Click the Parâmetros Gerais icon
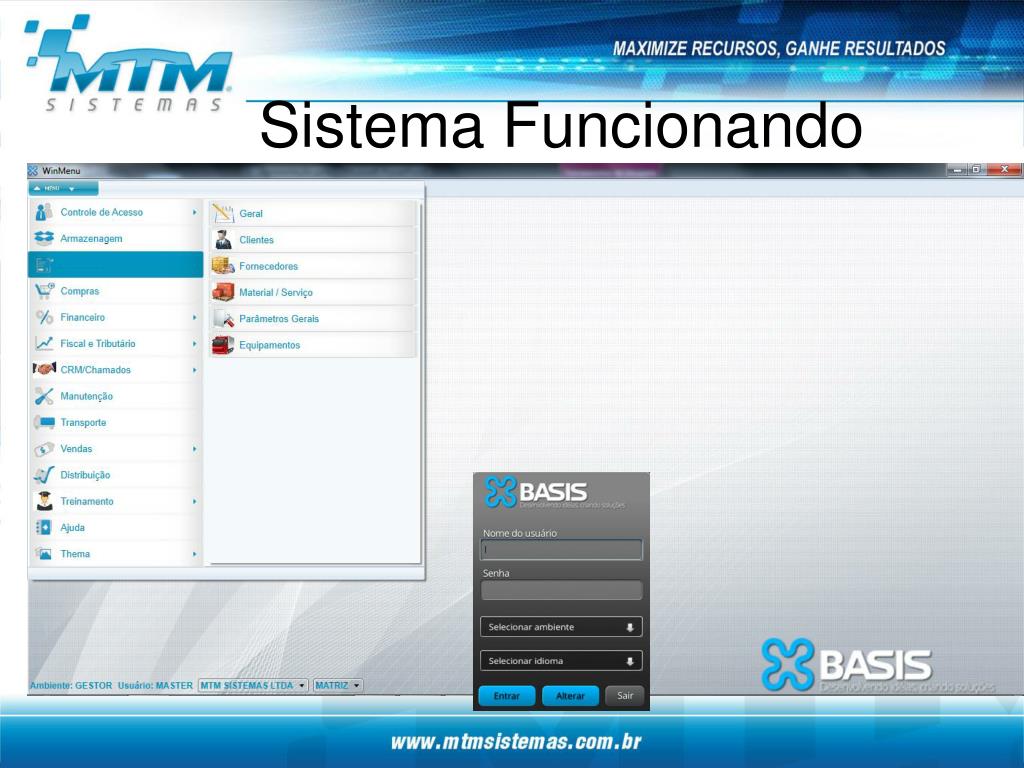The height and width of the screenshot is (768, 1024). coord(223,319)
